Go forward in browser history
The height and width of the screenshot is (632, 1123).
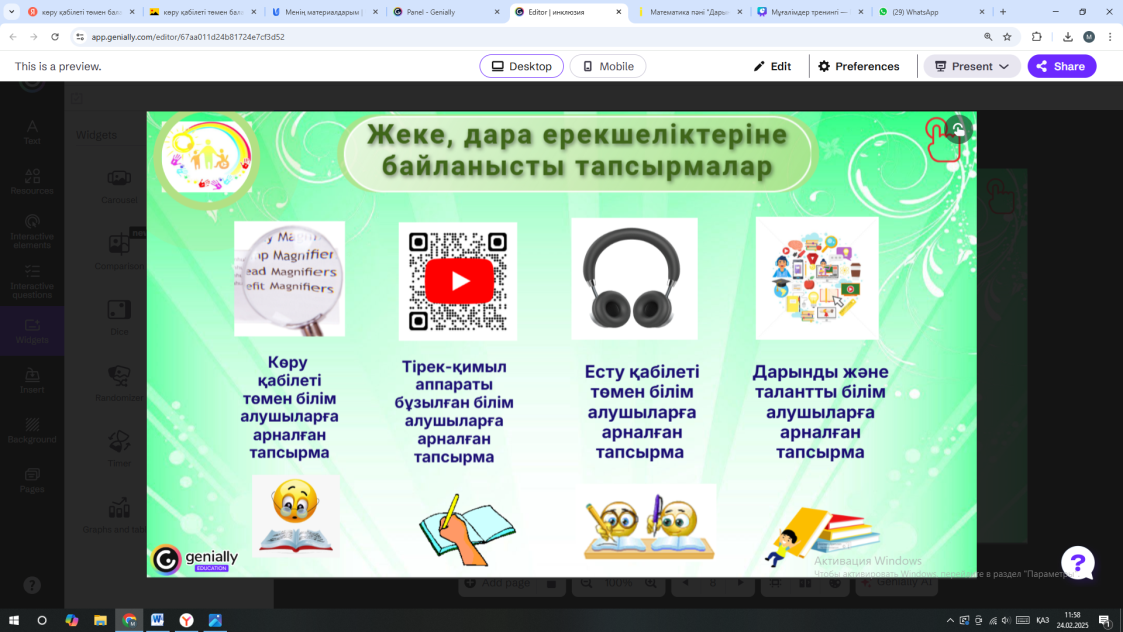click(x=34, y=37)
